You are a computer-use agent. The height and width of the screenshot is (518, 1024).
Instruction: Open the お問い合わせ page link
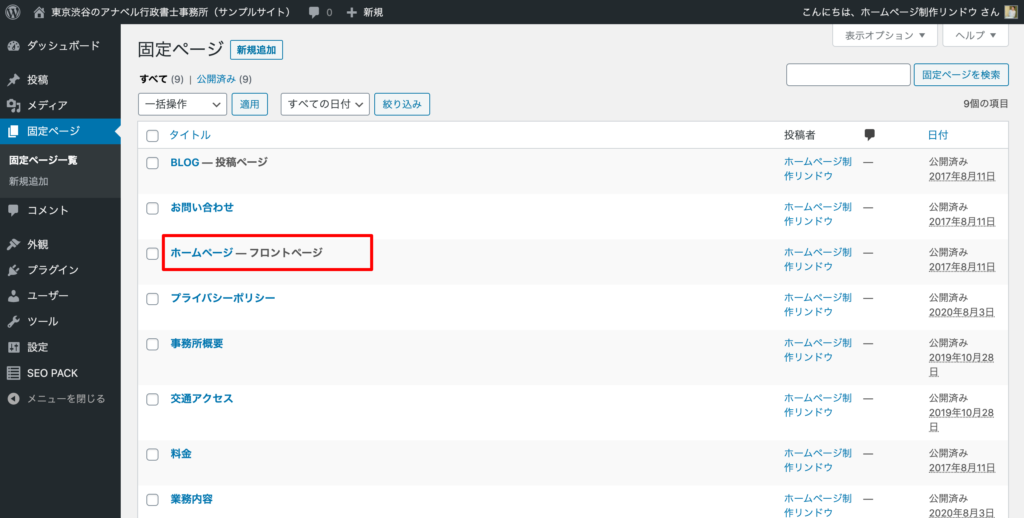(x=202, y=208)
